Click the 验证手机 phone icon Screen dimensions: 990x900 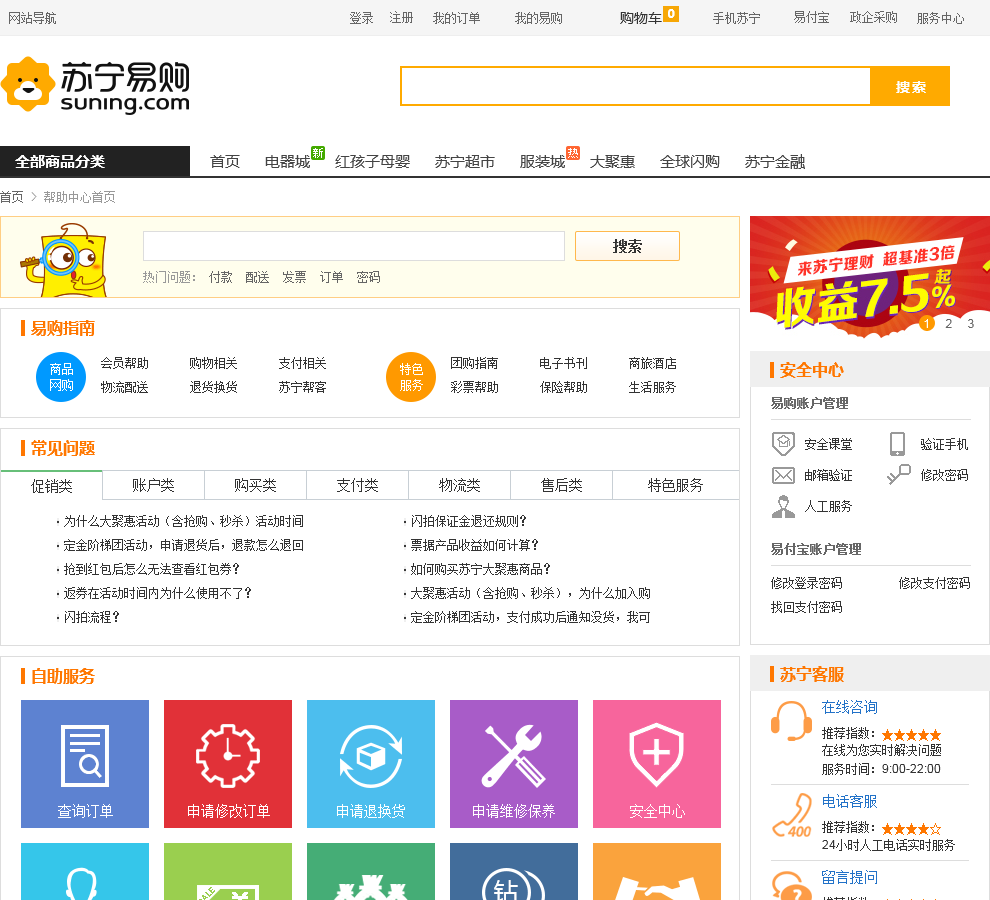coord(897,444)
